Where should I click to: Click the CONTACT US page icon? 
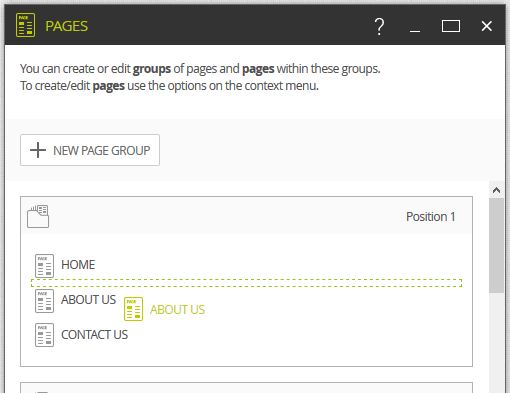coord(44,335)
